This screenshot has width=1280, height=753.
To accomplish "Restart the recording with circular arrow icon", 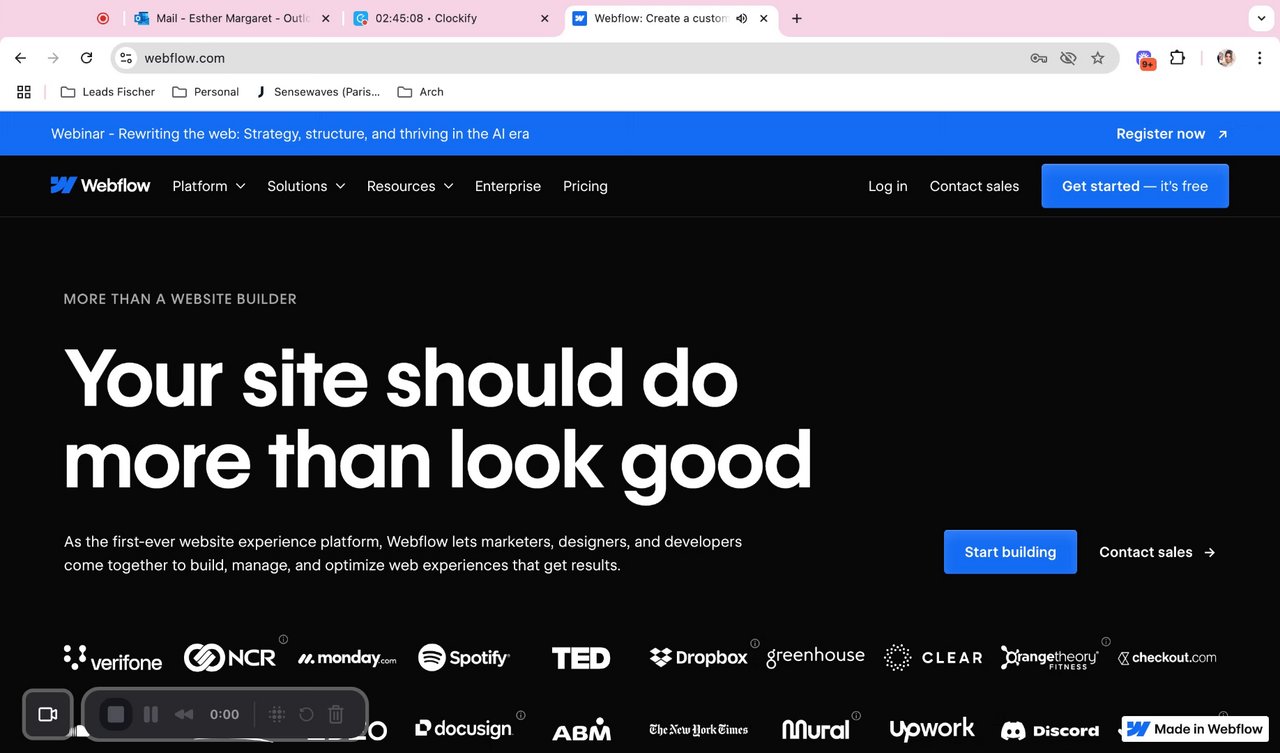I will (307, 714).
